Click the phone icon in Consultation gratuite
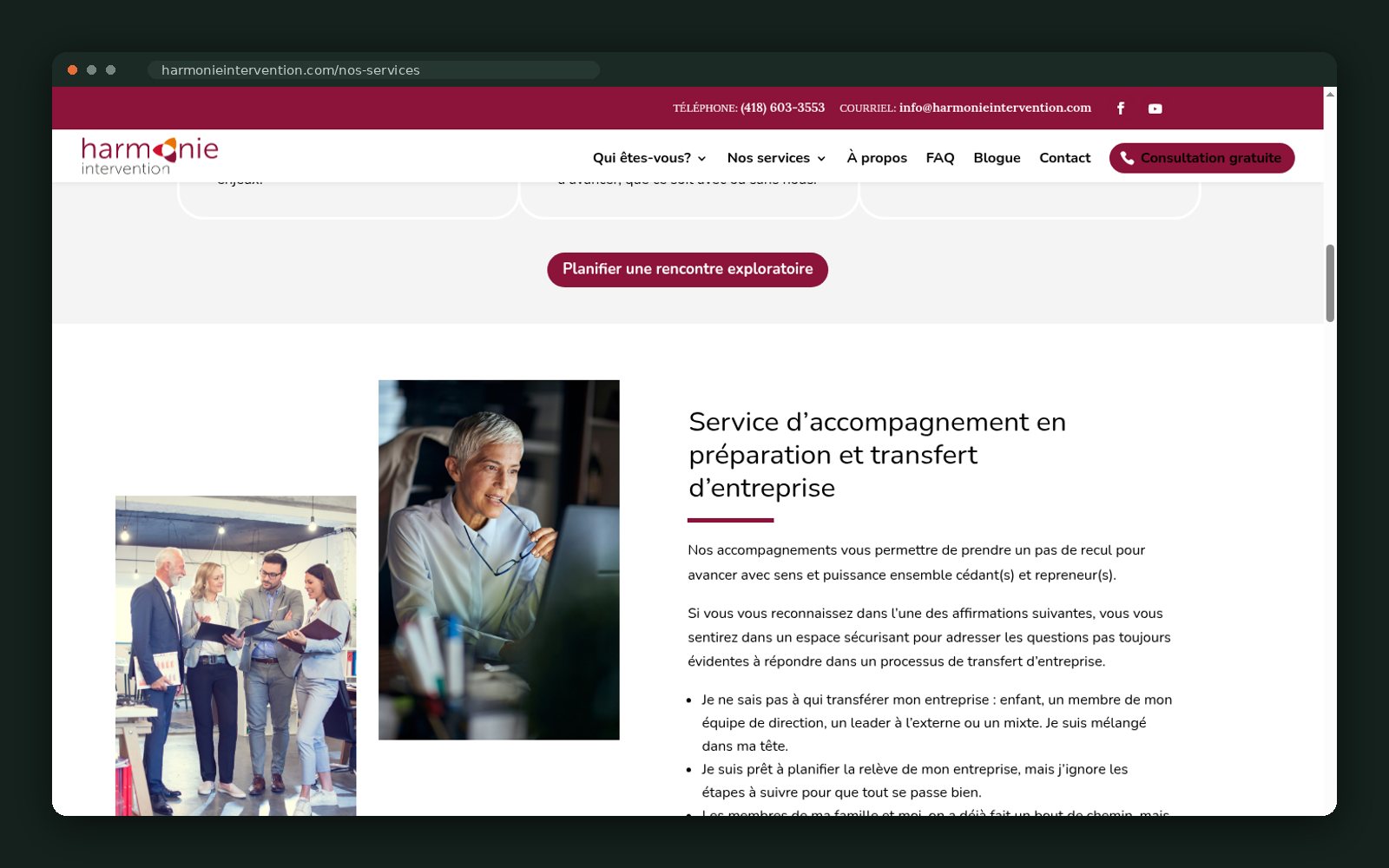1389x868 pixels. [1127, 158]
